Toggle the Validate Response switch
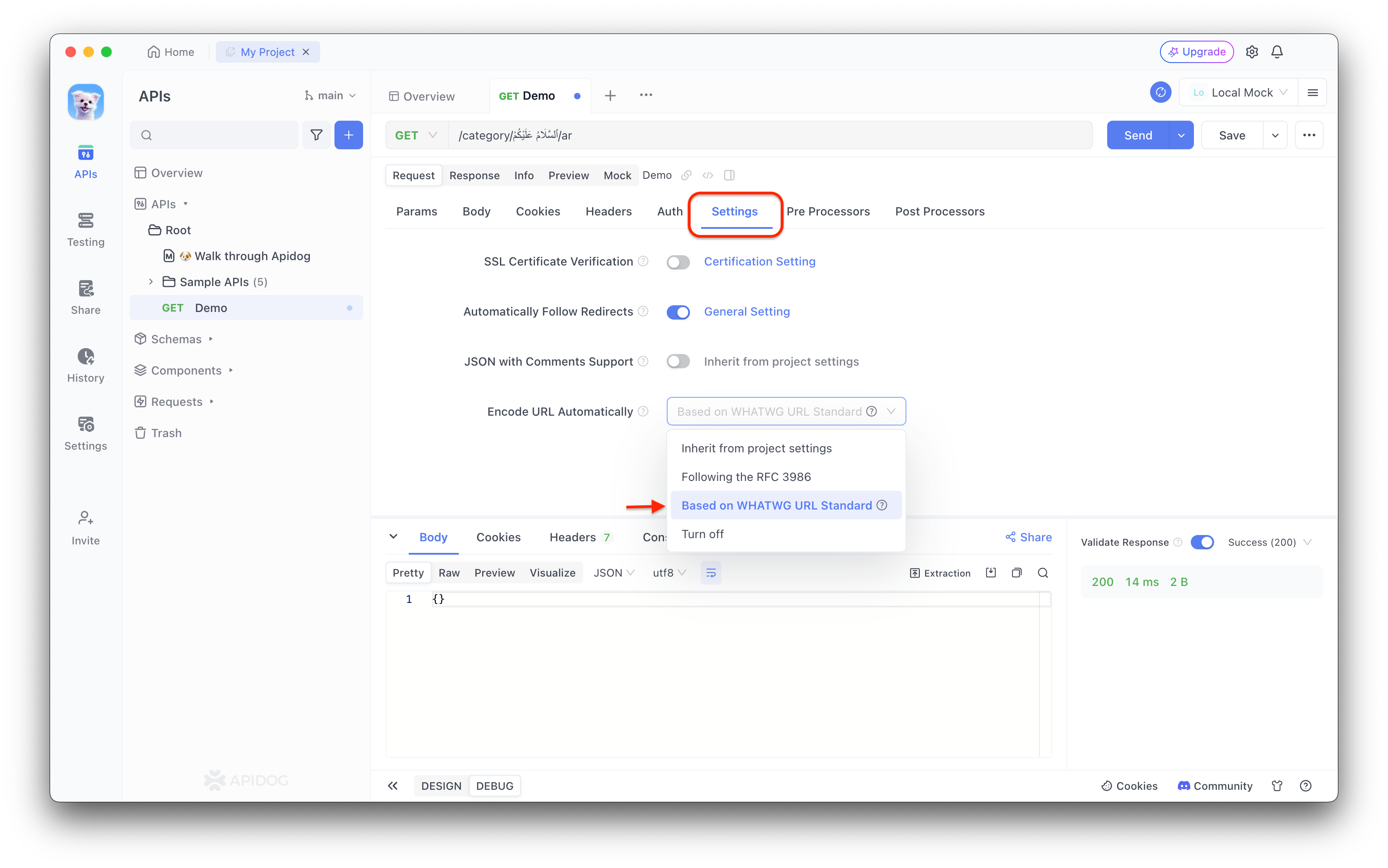1388x868 pixels. (x=1202, y=542)
